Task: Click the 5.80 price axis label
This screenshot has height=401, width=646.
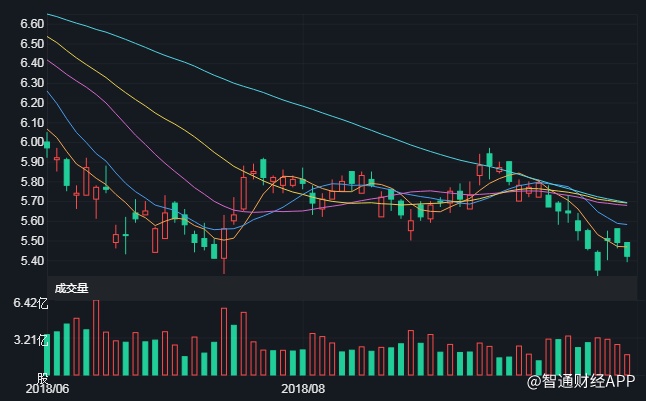Action: tap(31, 182)
